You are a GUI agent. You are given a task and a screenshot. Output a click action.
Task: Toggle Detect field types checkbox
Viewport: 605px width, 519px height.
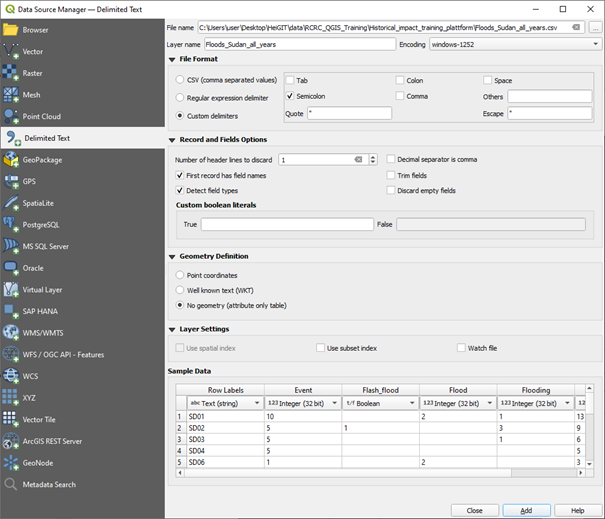point(180,189)
